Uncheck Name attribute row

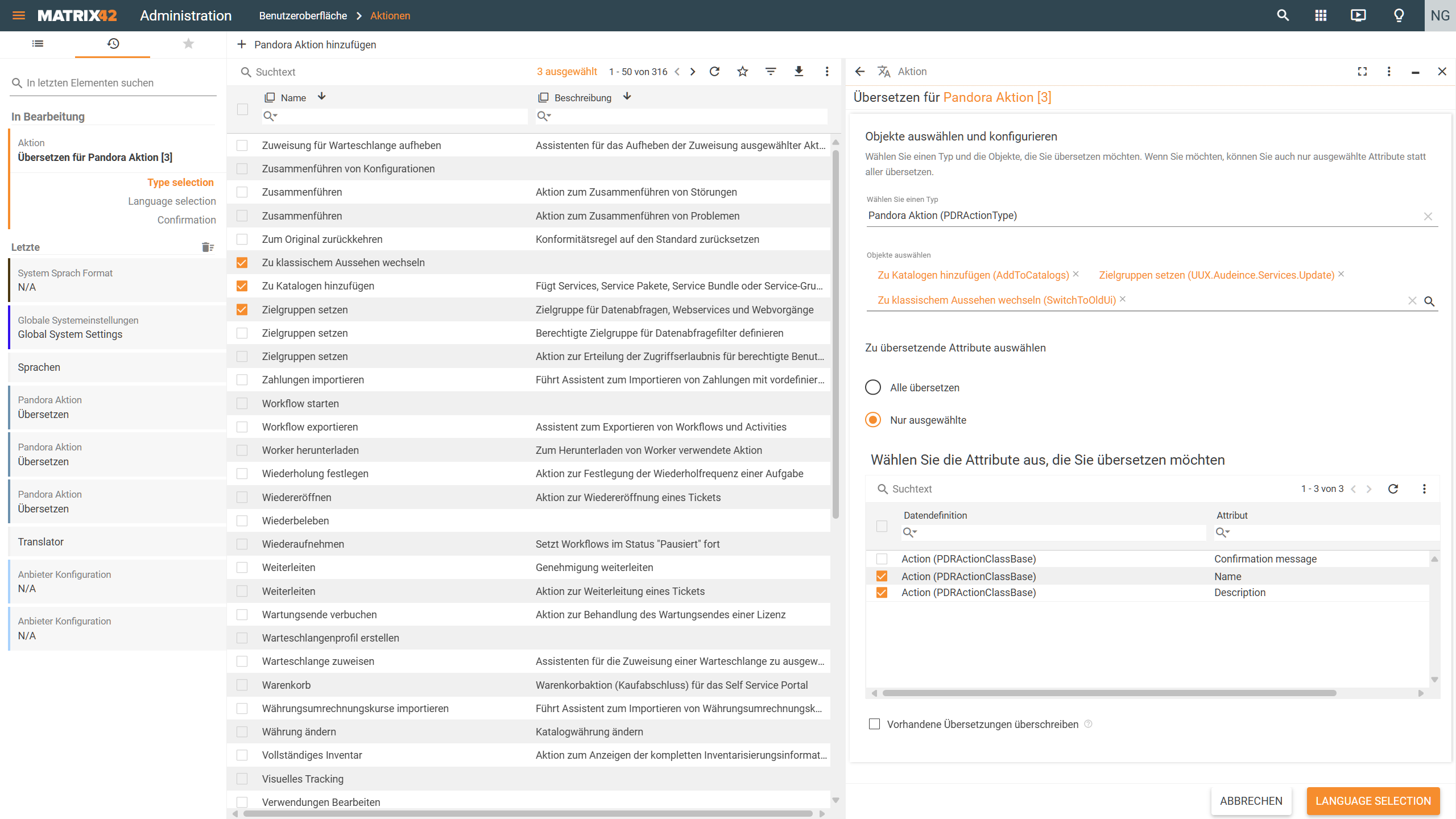pyautogui.click(x=882, y=576)
